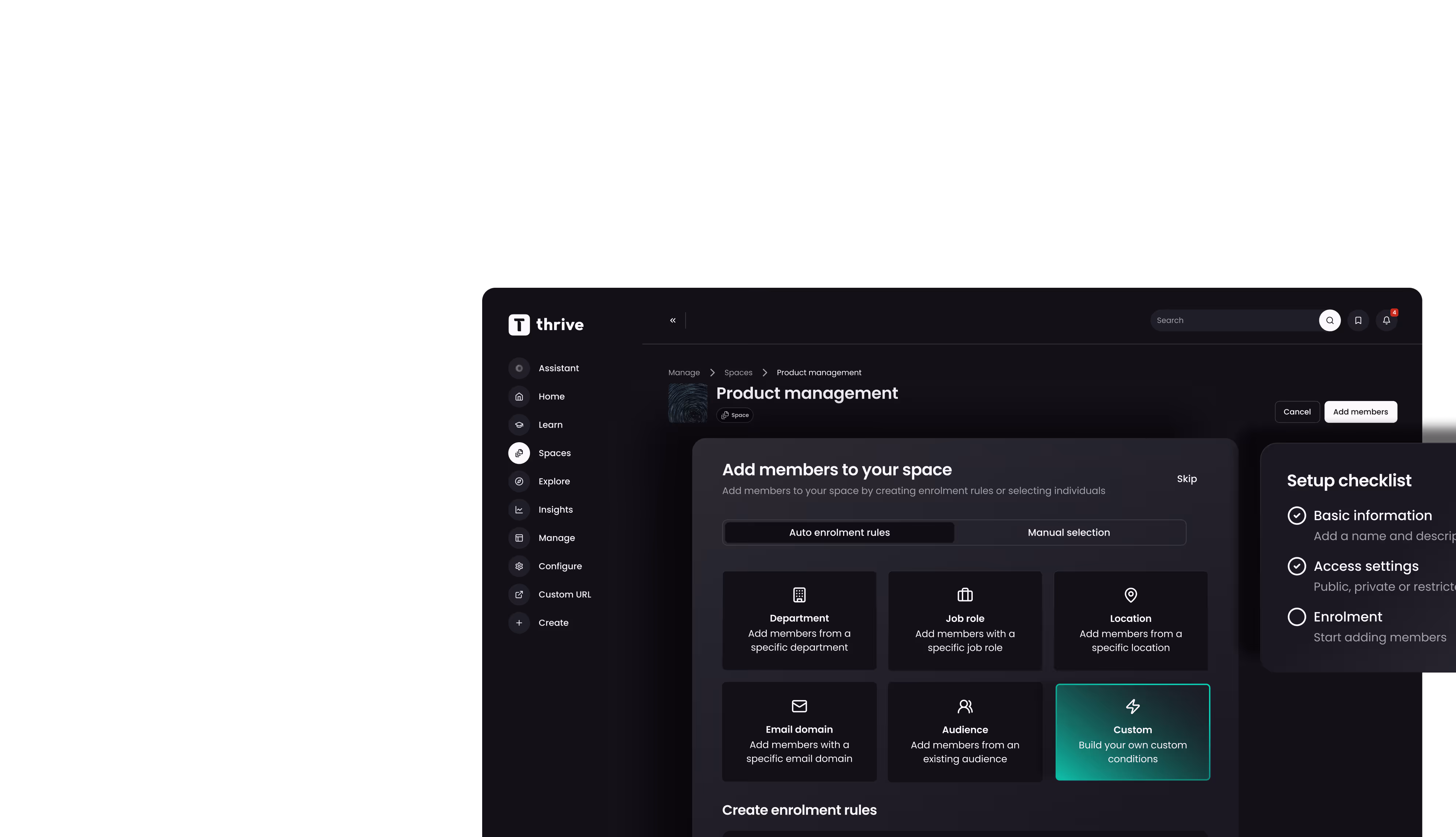1456x837 pixels.
Task: Click the Create plus icon
Action: pos(519,623)
